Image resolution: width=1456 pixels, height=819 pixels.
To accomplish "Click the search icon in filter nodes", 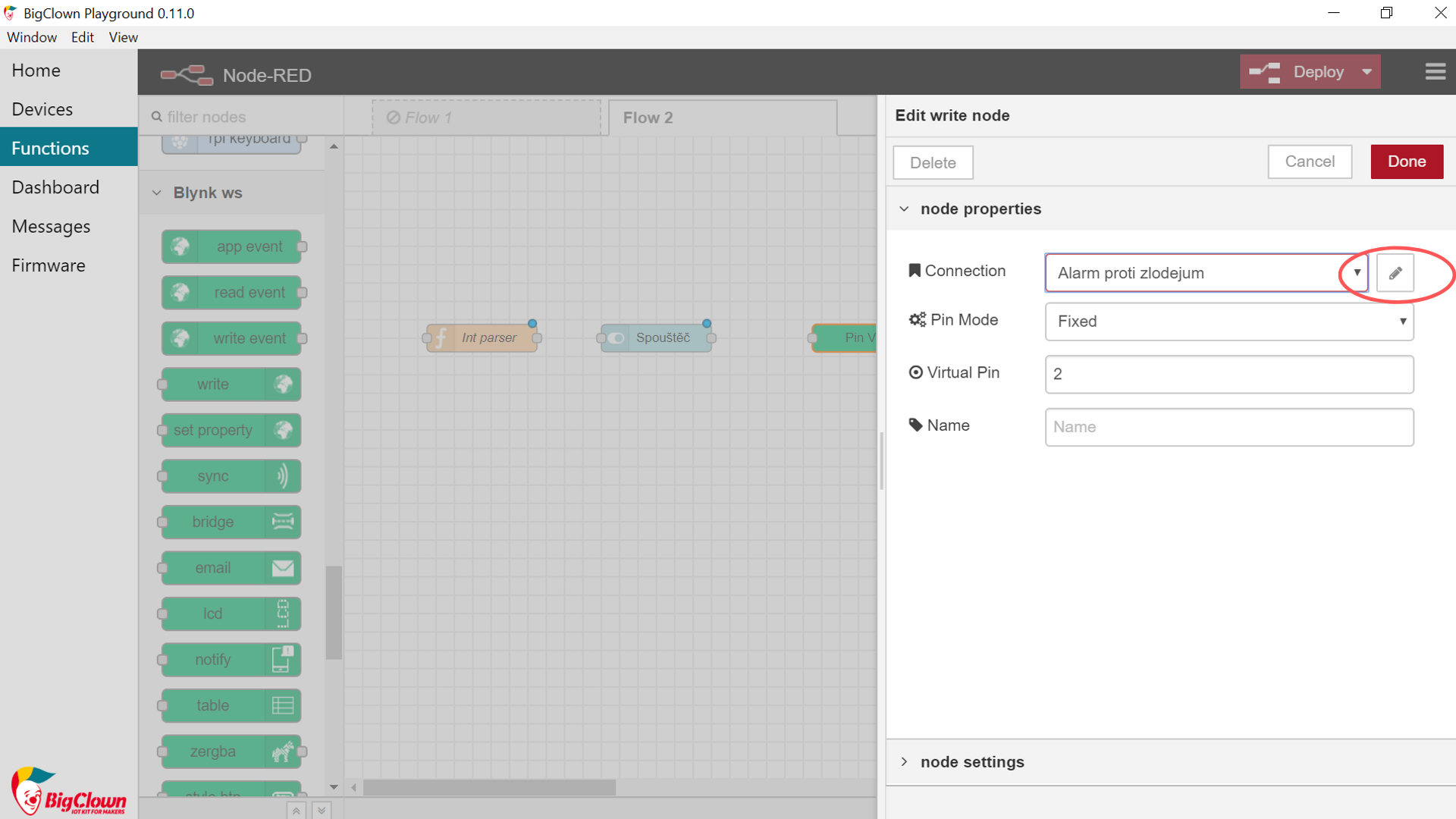I will point(156,117).
